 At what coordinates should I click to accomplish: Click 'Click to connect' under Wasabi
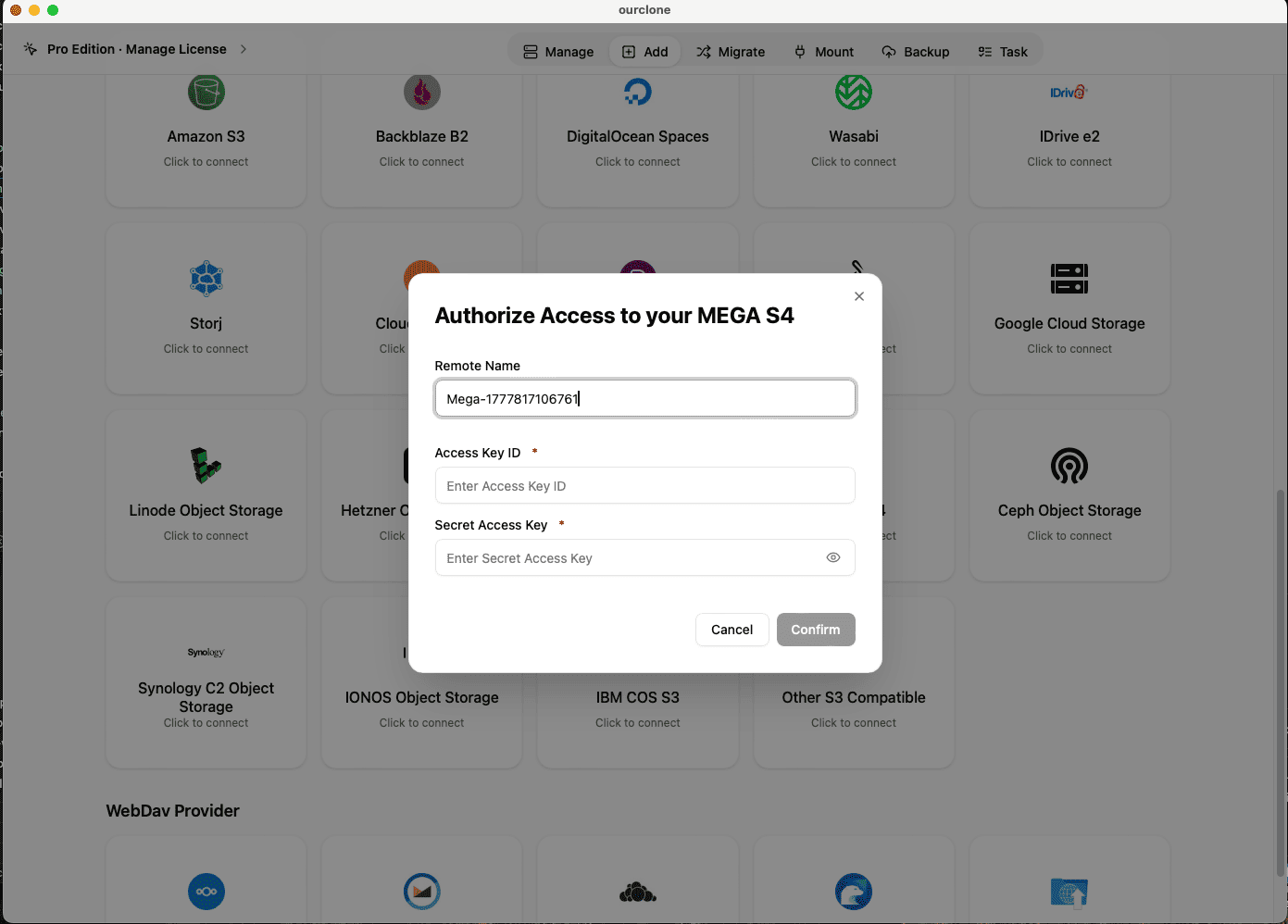click(854, 162)
